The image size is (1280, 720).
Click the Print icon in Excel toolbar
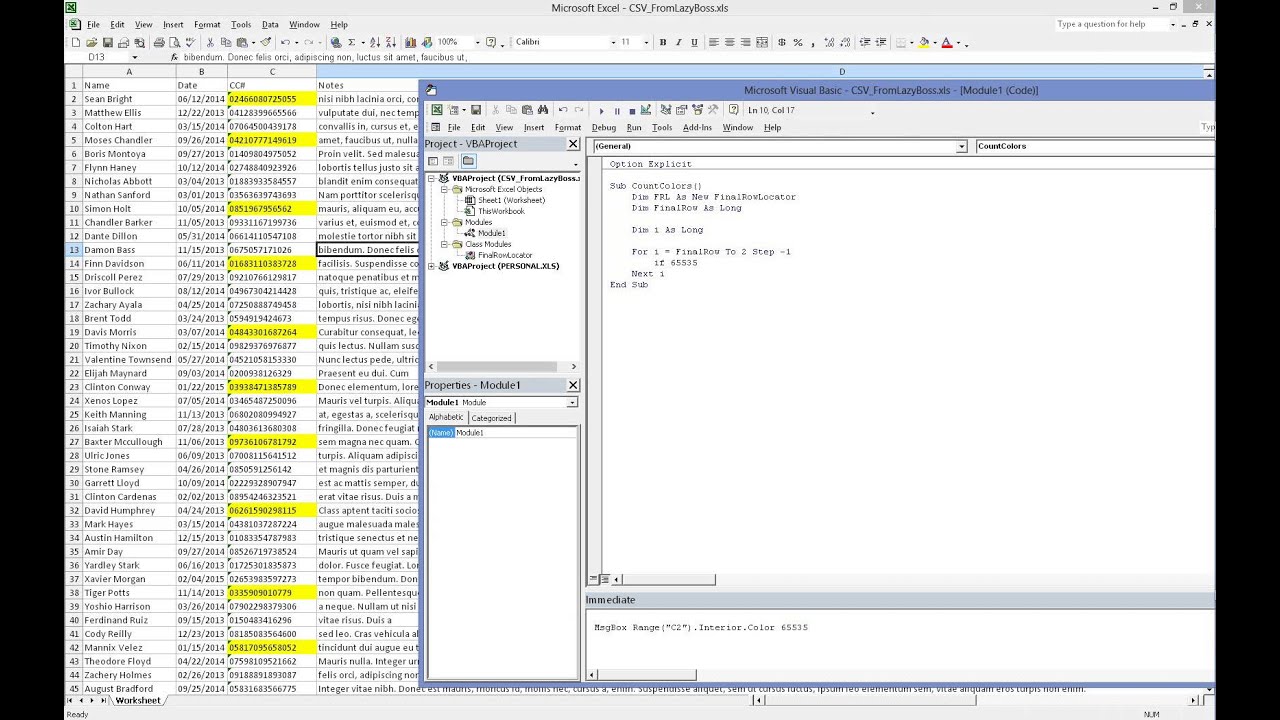click(158, 42)
